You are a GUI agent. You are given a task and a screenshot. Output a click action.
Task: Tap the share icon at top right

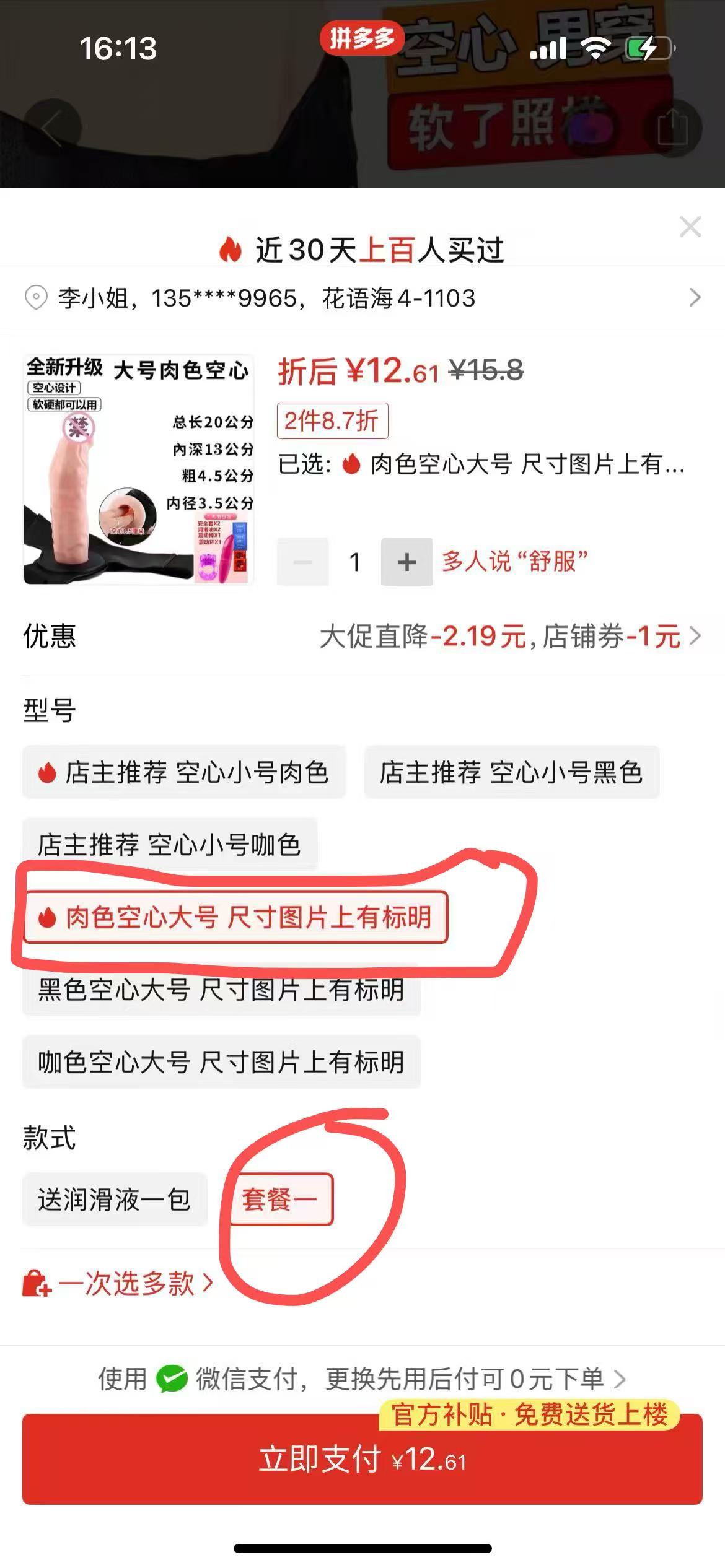(672, 128)
